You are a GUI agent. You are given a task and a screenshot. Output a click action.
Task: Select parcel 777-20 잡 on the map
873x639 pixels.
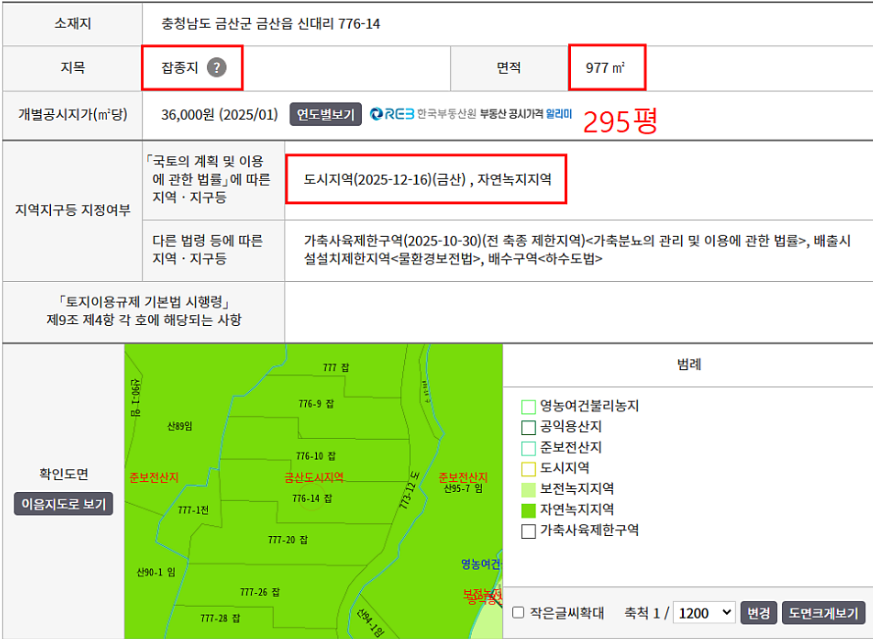[289, 540]
